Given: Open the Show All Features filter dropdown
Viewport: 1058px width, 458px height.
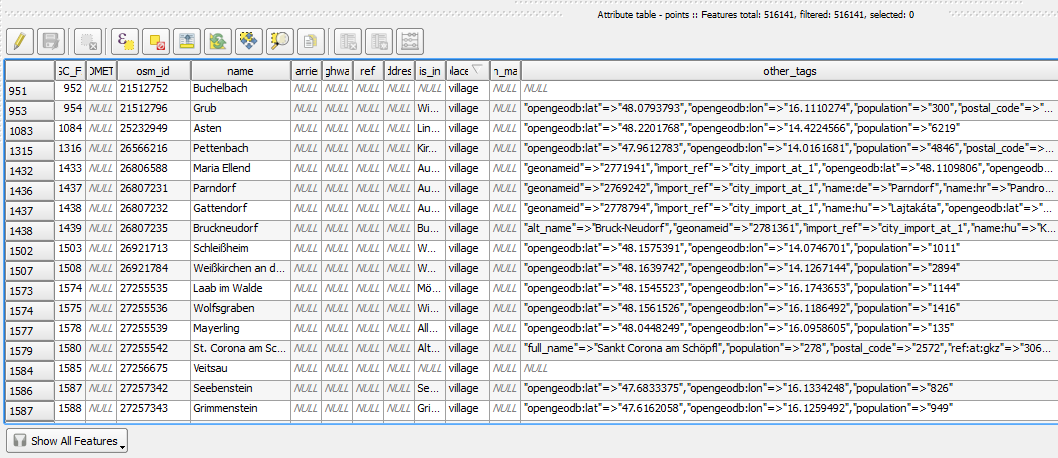Looking at the screenshot, I should pyautogui.click(x=67, y=441).
